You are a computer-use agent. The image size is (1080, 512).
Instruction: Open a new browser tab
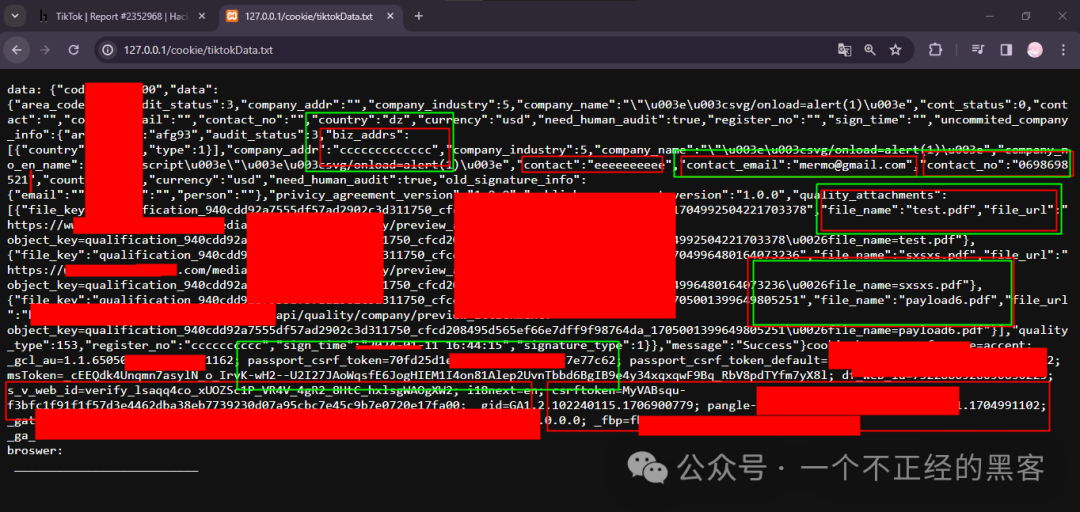(x=418, y=16)
